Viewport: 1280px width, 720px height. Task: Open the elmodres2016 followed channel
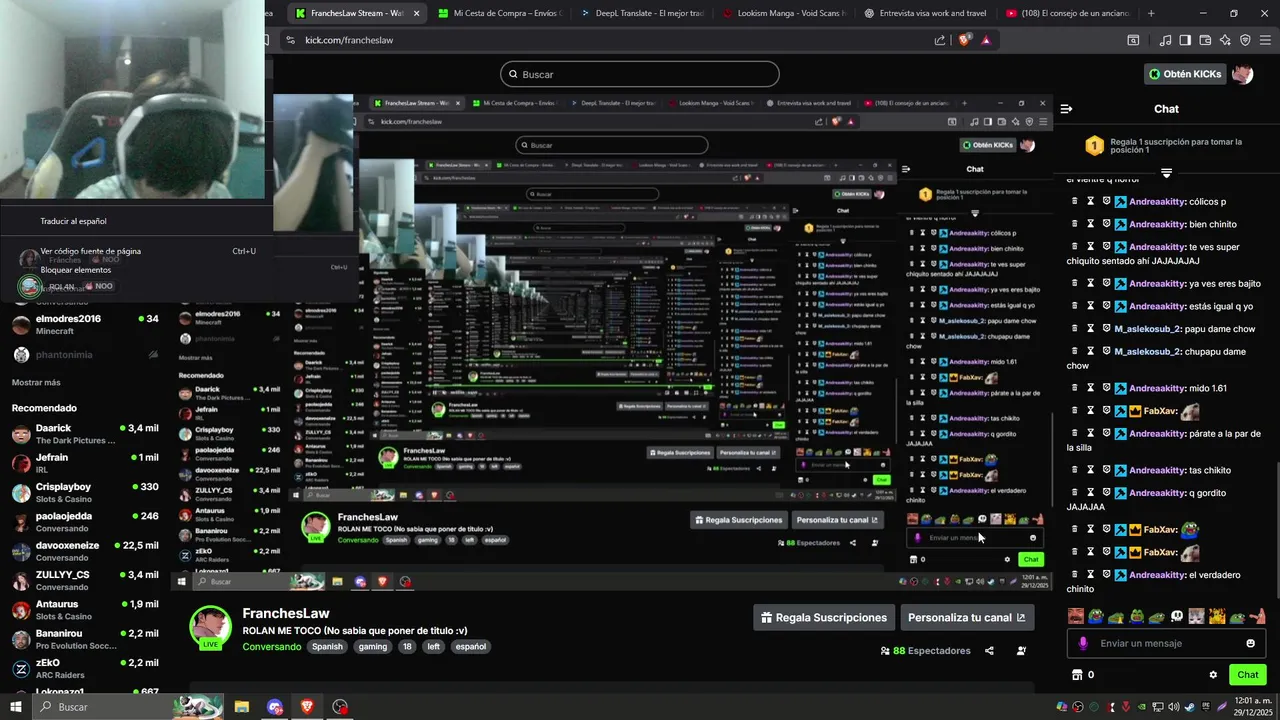point(85,325)
